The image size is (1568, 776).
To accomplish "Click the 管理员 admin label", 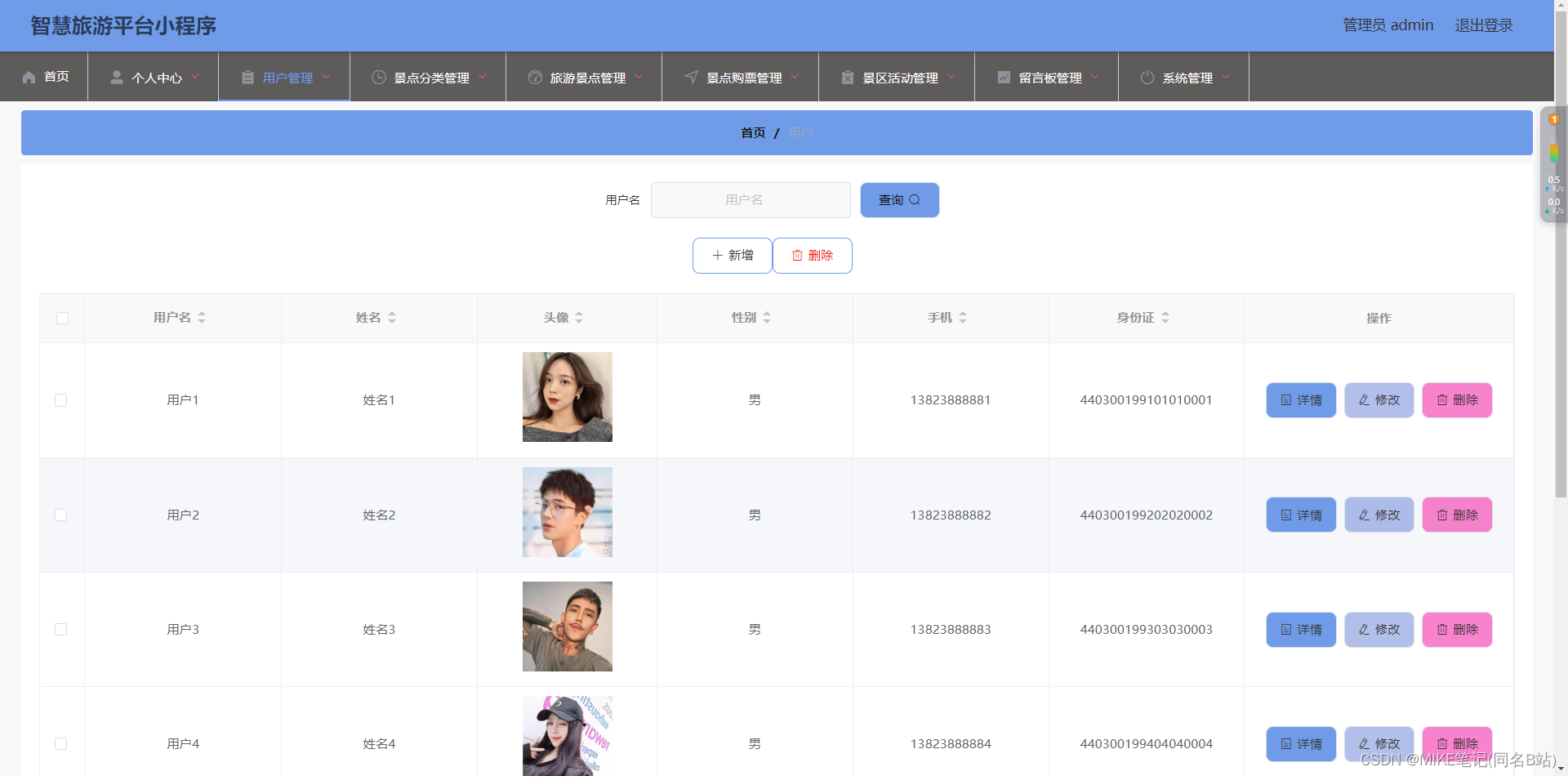I will [x=1388, y=25].
